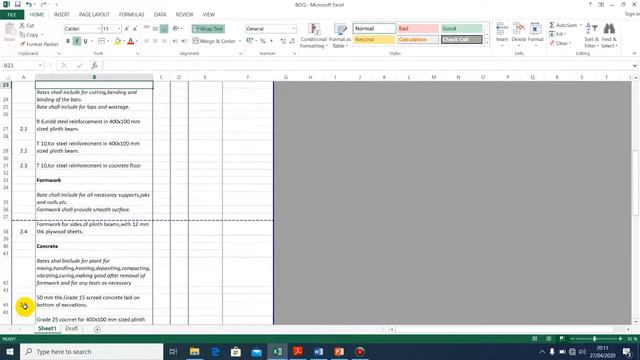The image size is (640, 360).
Task: Open the Format cells menu
Action: coord(536,34)
